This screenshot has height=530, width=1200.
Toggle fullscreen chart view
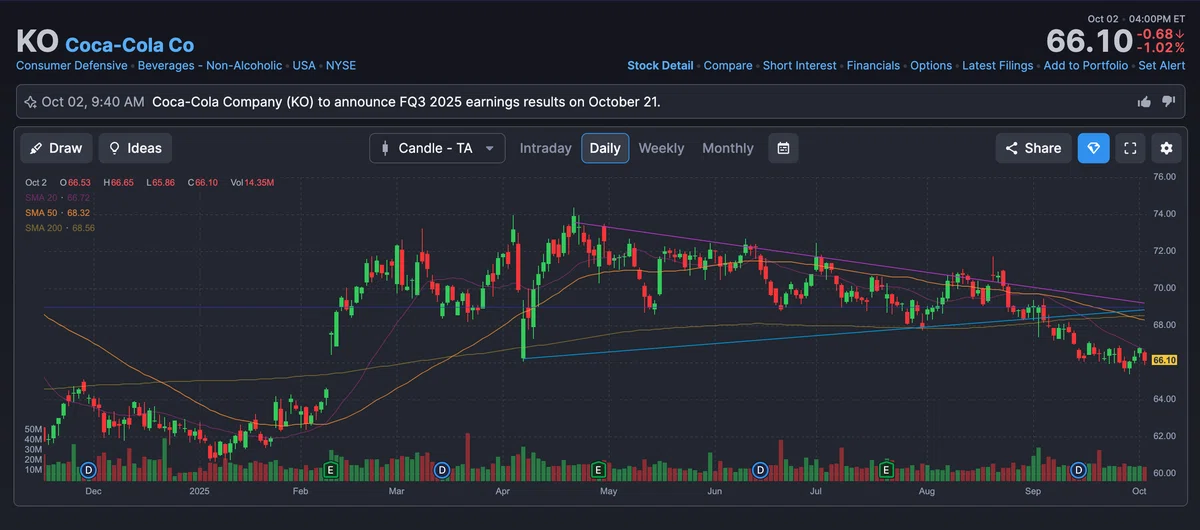coord(1130,148)
